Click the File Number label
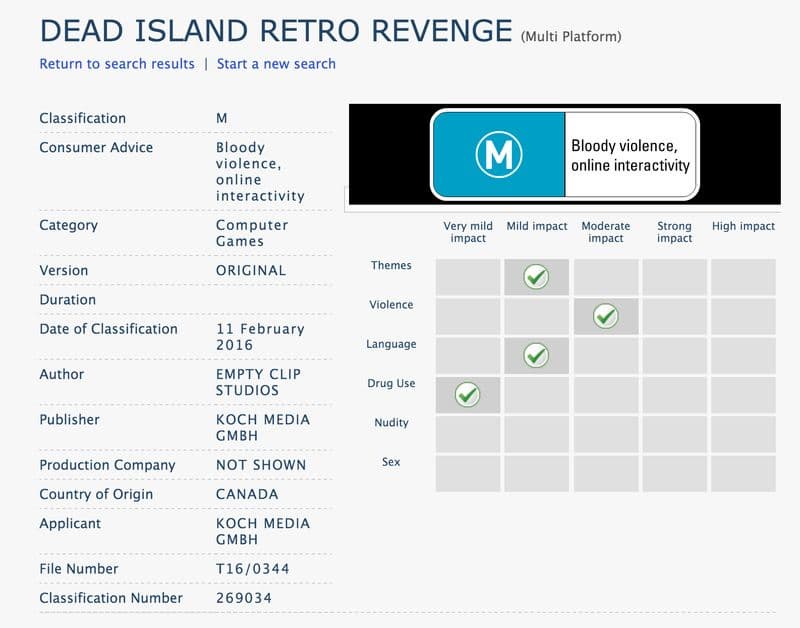Image resolution: width=800 pixels, height=628 pixels. [79, 569]
